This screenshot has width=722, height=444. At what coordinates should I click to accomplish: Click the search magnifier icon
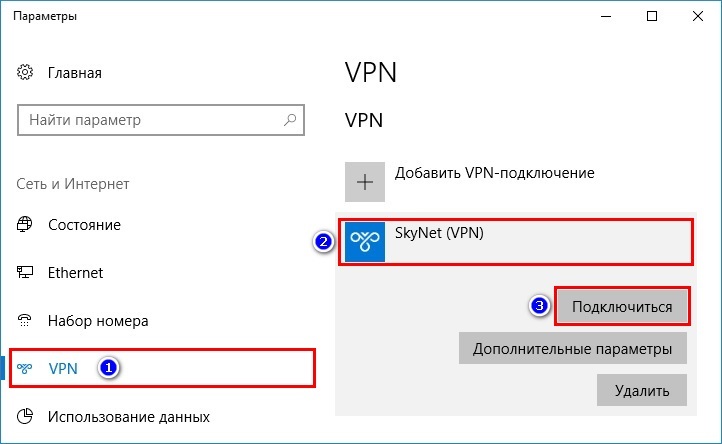[x=290, y=120]
